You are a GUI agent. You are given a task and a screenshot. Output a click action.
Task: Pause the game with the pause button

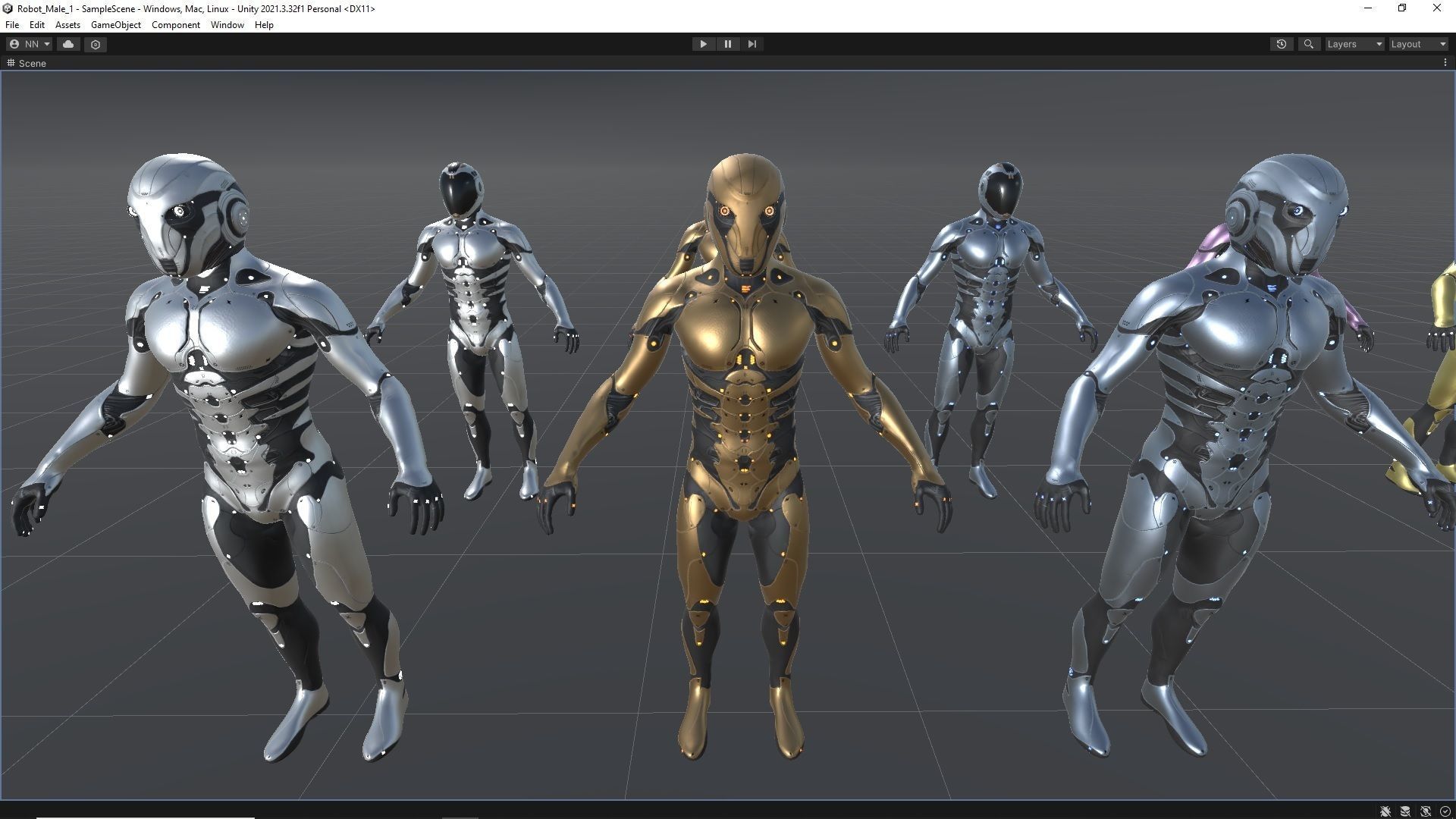727,44
